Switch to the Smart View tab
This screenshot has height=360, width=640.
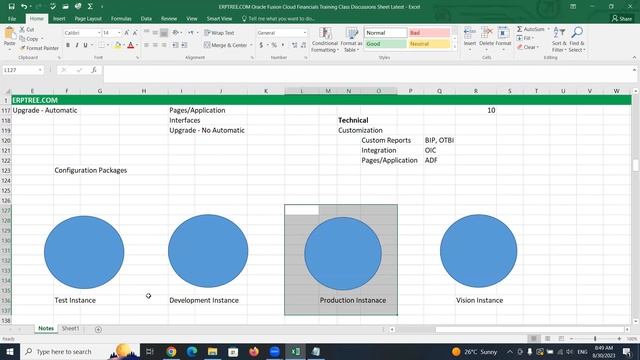(219, 19)
